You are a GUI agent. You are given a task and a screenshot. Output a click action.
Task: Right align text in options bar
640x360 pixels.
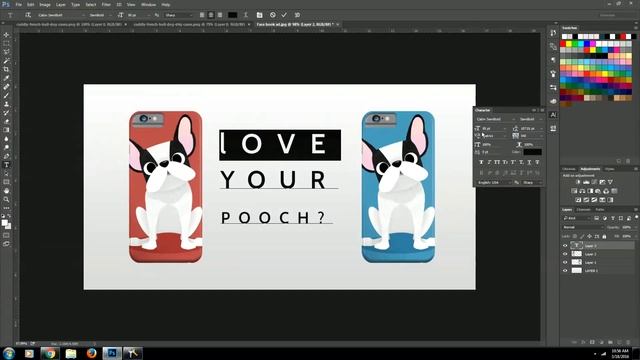(x=220, y=15)
